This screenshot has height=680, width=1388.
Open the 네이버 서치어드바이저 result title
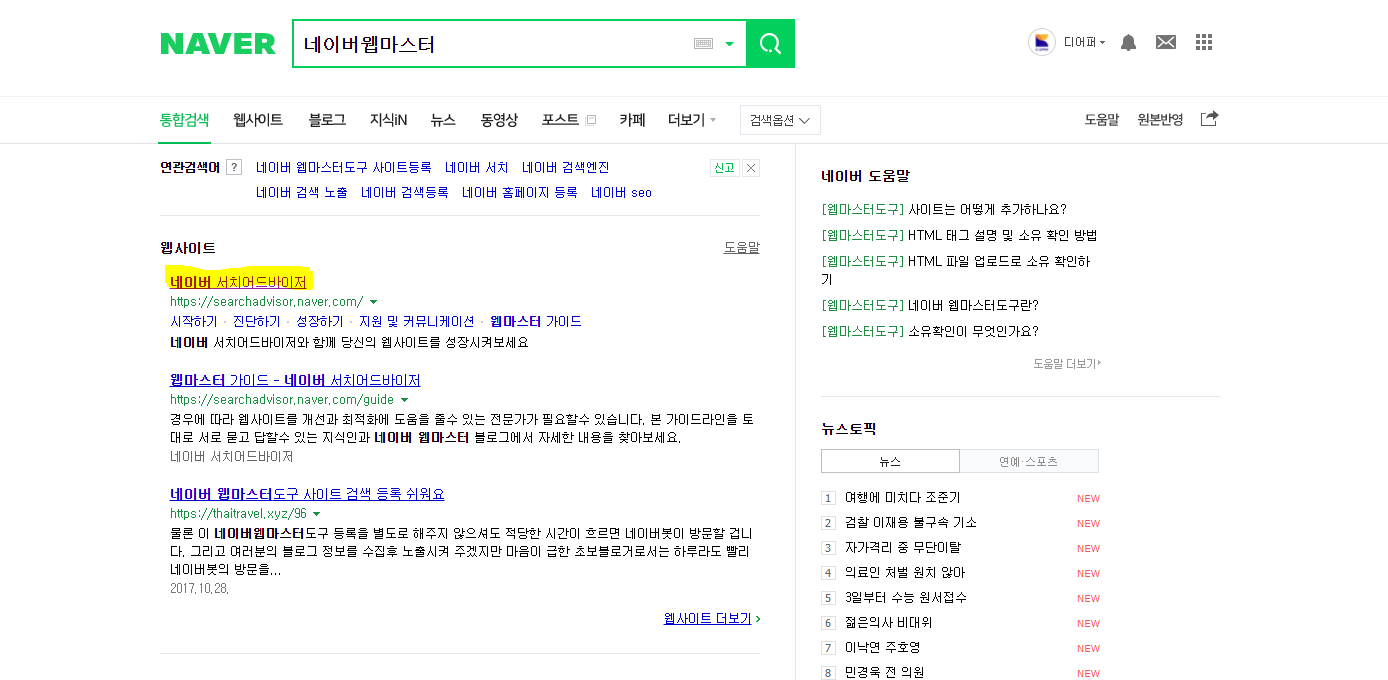click(238, 282)
